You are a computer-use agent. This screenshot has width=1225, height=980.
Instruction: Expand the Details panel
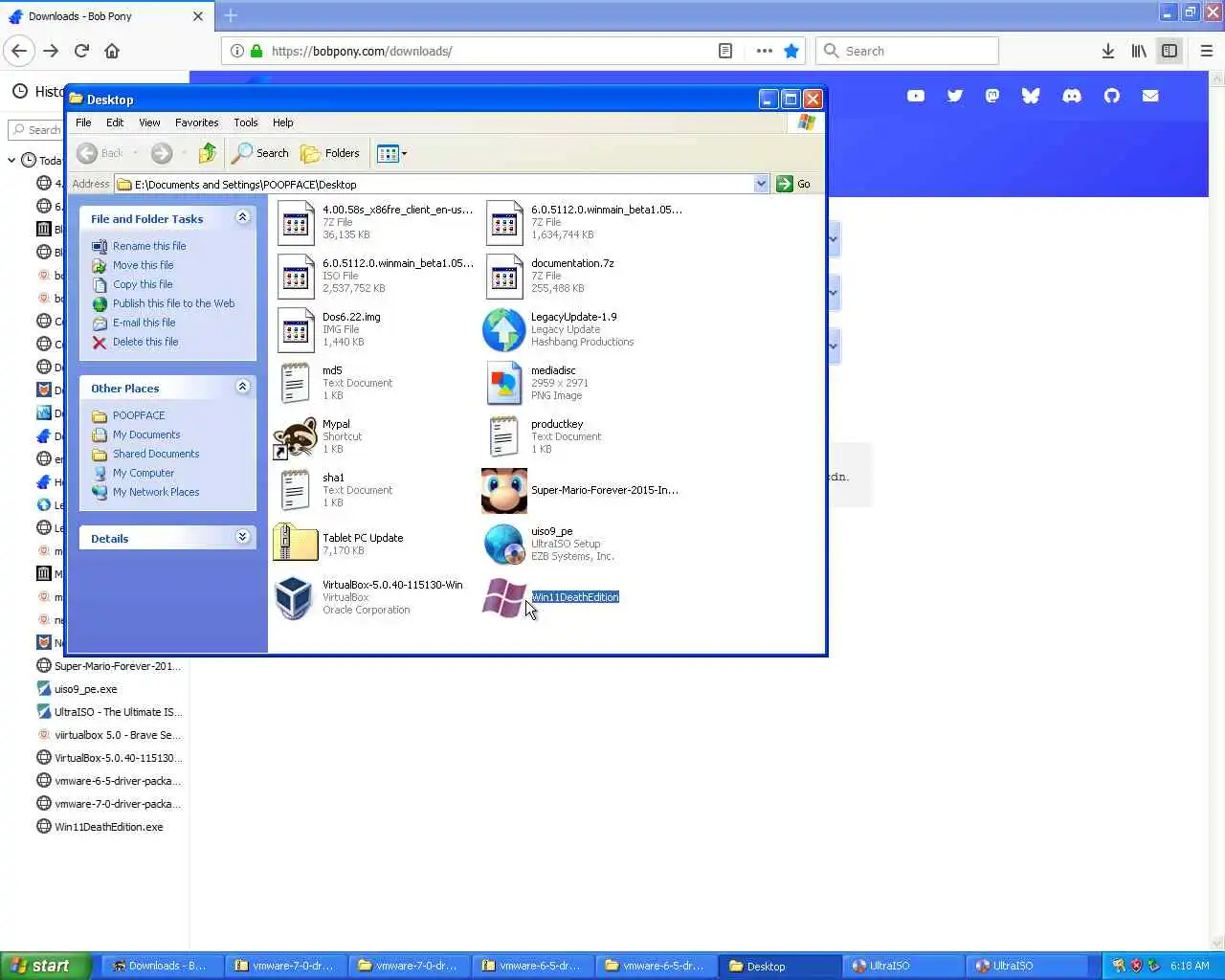pos(242,537)
